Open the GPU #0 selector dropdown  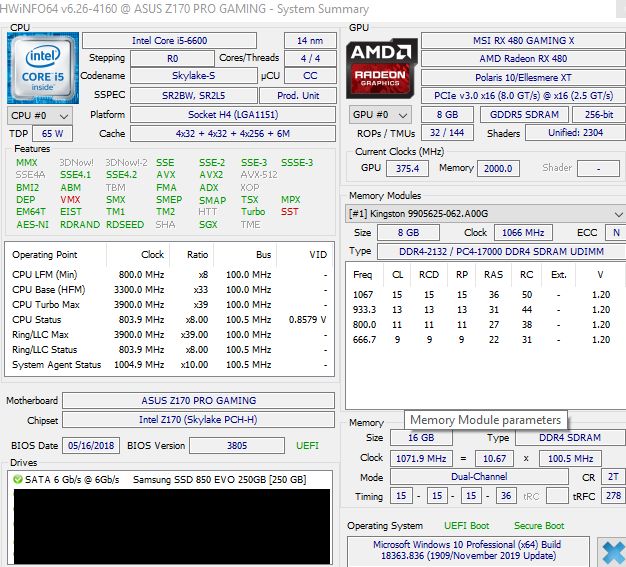pos(380,115)
